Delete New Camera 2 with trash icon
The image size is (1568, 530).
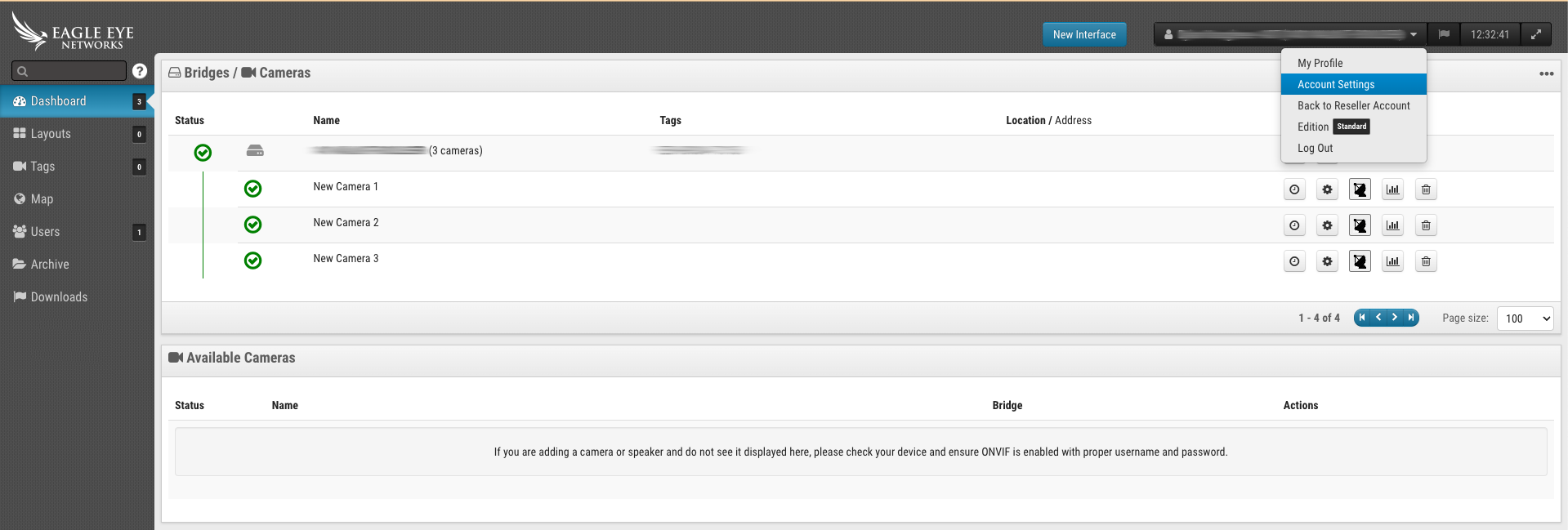1426,225
